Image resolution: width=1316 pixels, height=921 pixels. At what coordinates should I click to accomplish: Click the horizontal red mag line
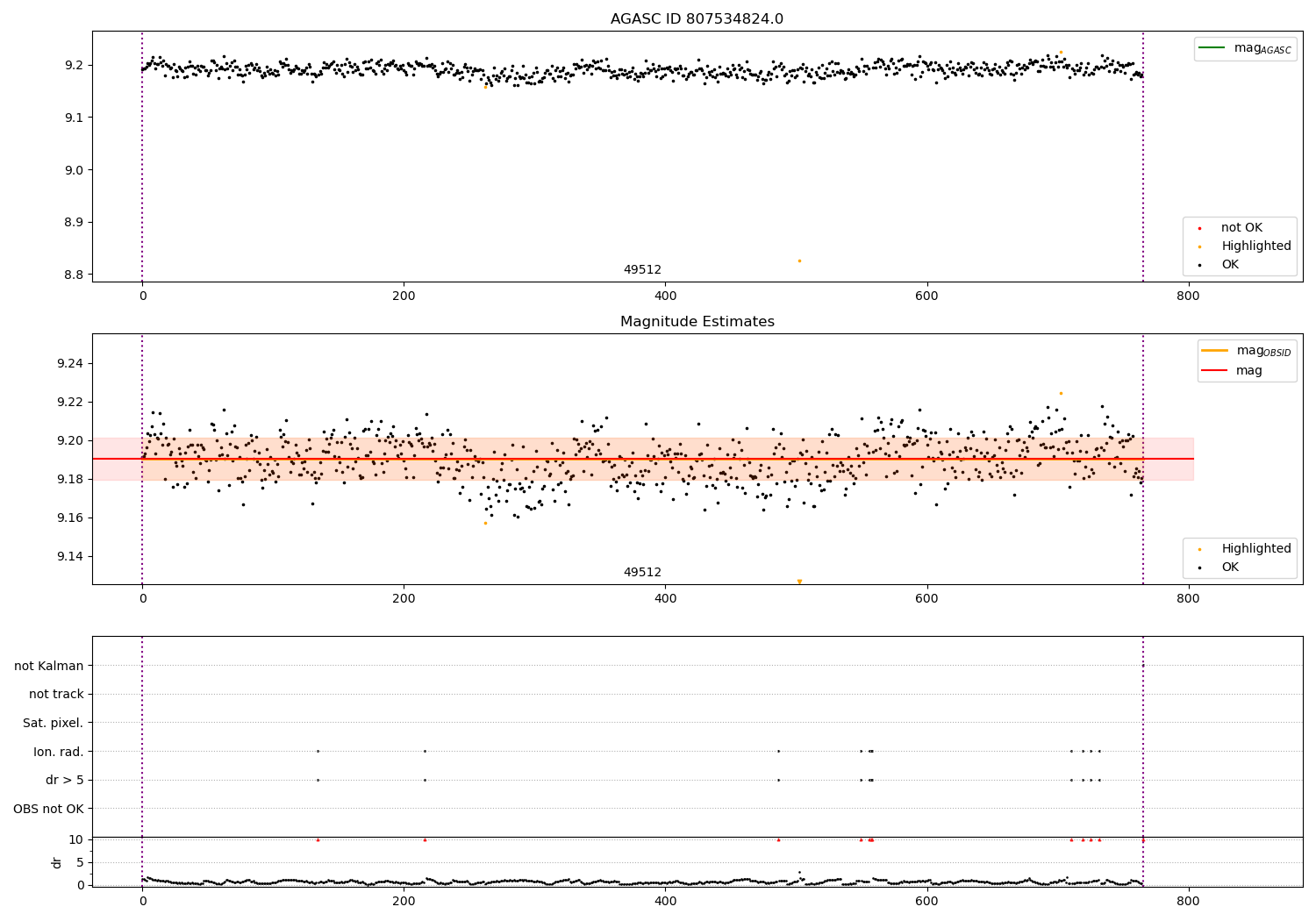point(642,459)
